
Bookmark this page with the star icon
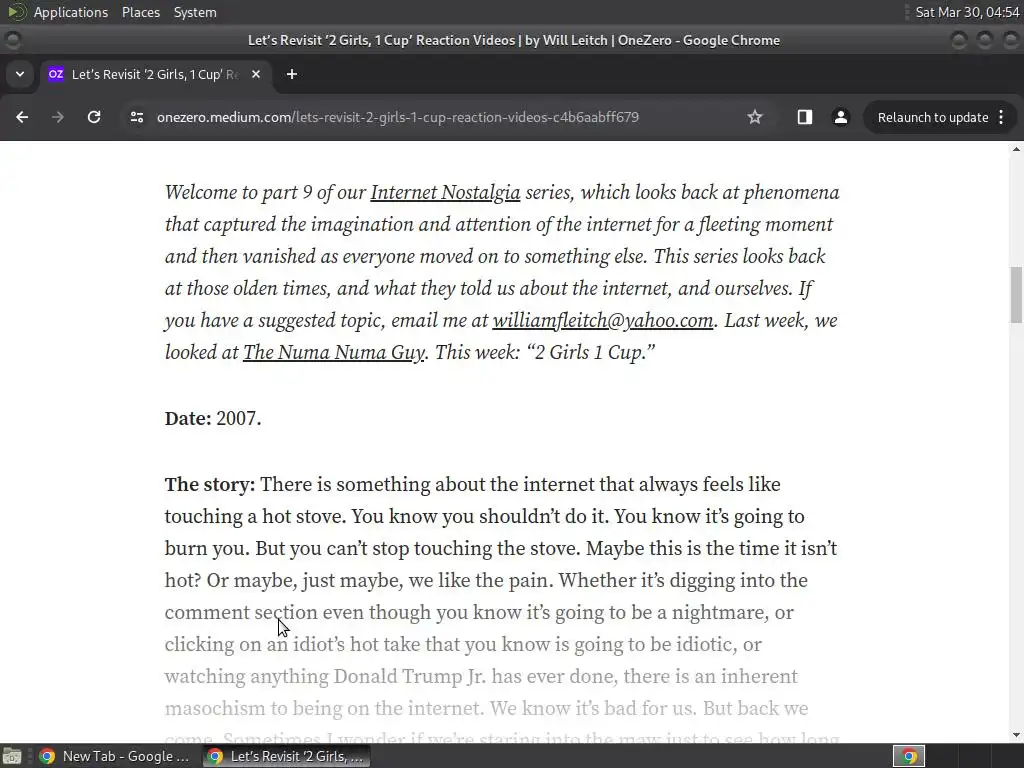(755, 117)
